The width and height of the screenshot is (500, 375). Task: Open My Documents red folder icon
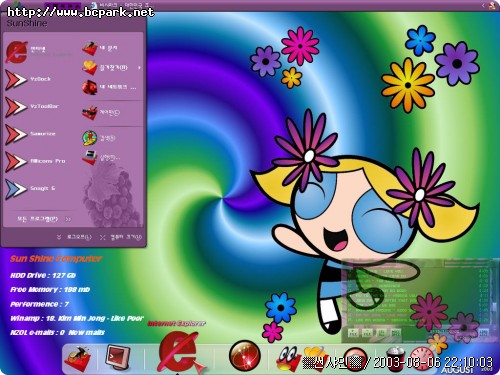89,49
